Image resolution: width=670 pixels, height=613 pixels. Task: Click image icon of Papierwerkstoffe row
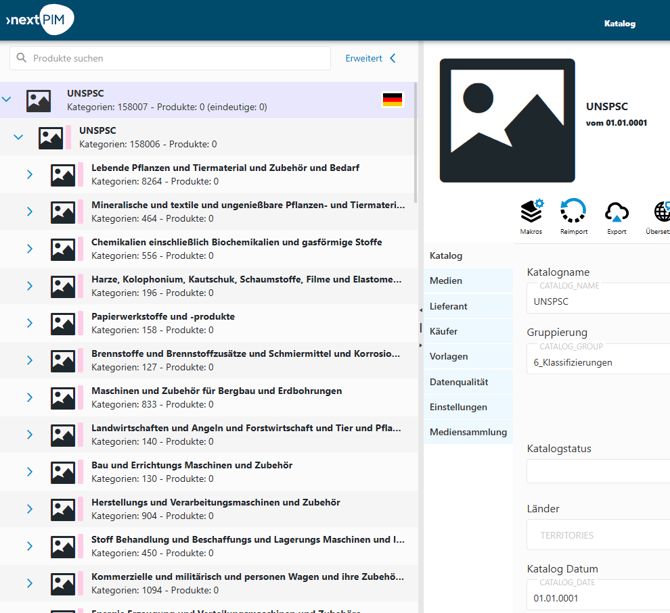(x=63, y=324)
